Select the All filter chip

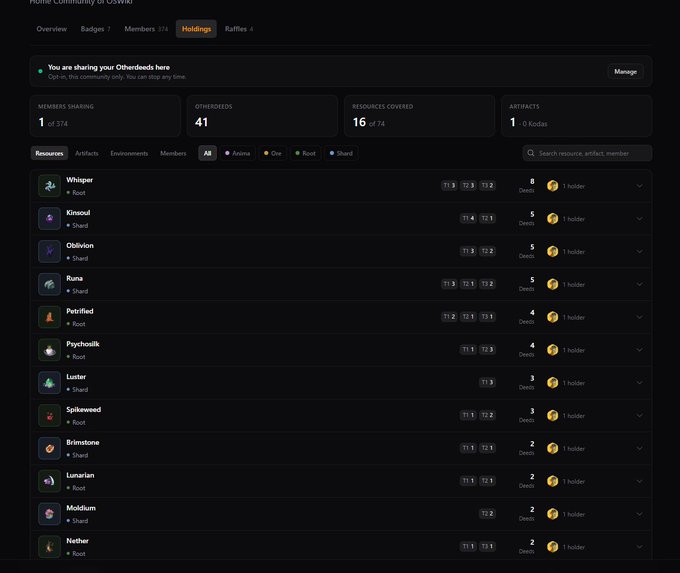pyautogui.click(x=207, y=153)
